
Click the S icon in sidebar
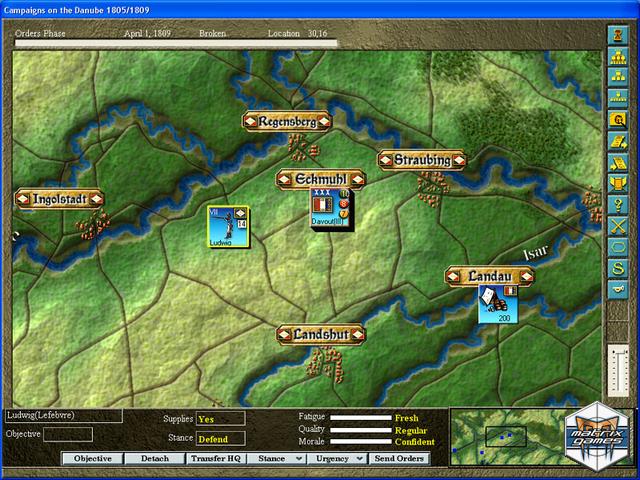pos(618,268)
